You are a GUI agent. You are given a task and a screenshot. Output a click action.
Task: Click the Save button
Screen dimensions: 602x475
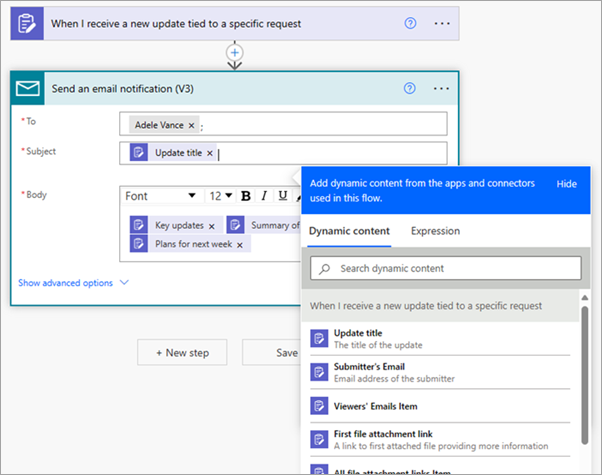click(272, 352)
